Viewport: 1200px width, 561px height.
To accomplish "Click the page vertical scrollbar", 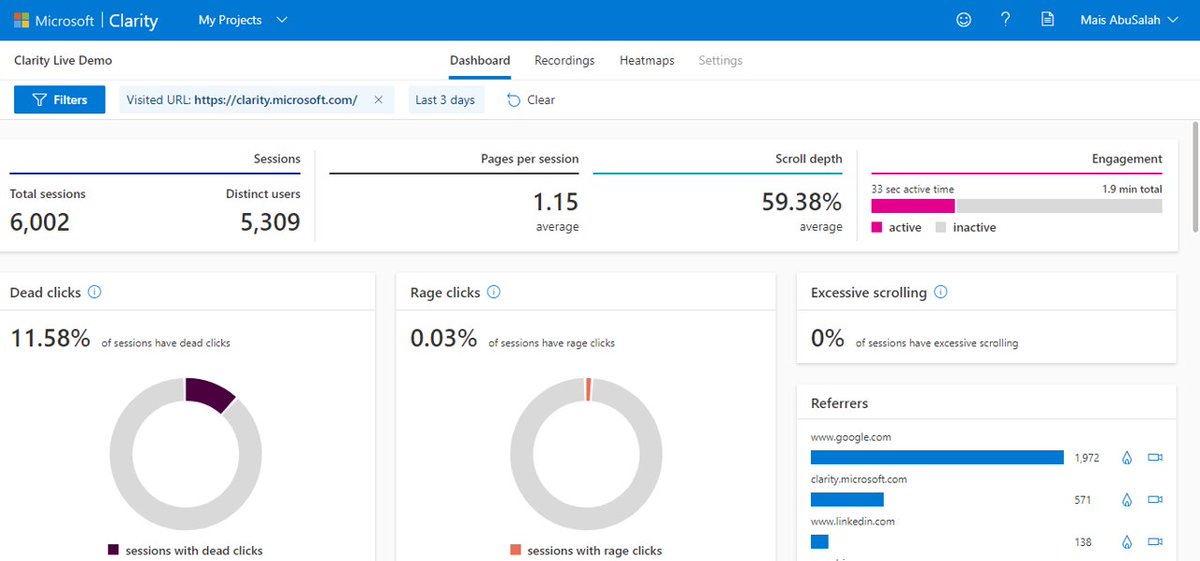I will coord(1195,177).
